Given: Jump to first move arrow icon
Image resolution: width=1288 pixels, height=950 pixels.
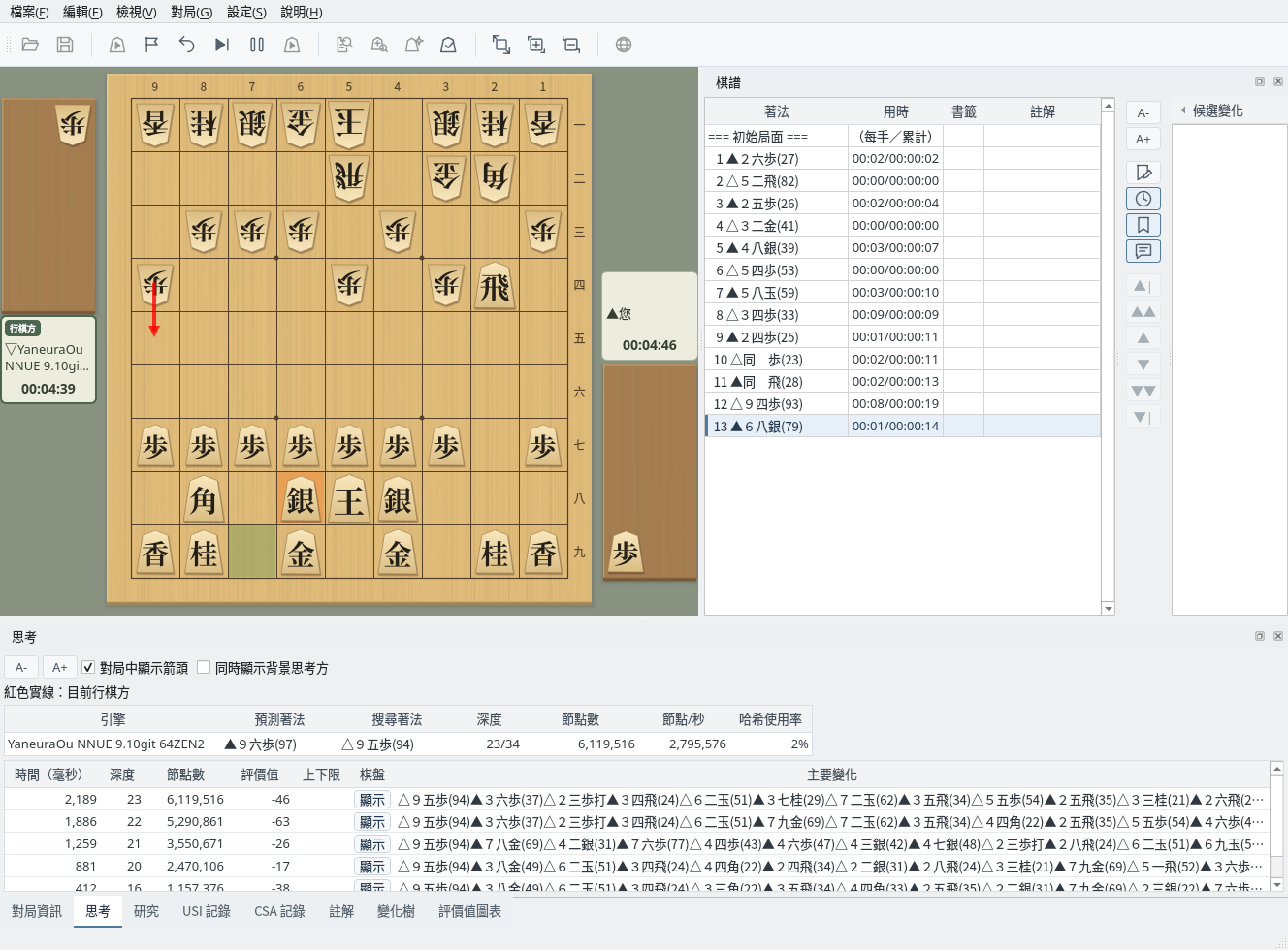Looking at the screenshot, I should (x=1143, y=286).
